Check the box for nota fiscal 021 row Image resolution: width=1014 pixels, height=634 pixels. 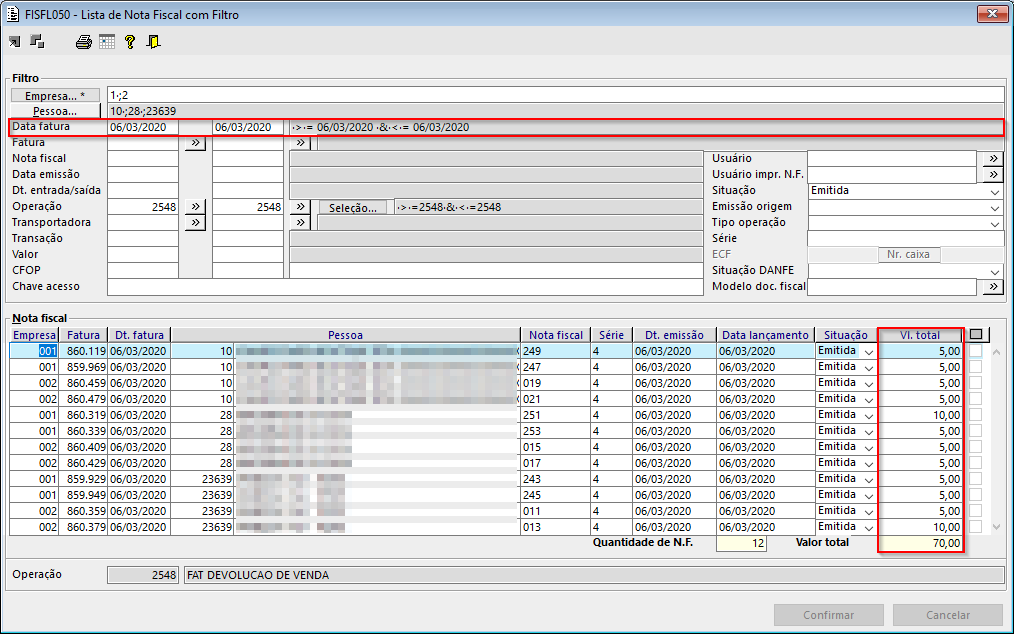pos(975,399)
